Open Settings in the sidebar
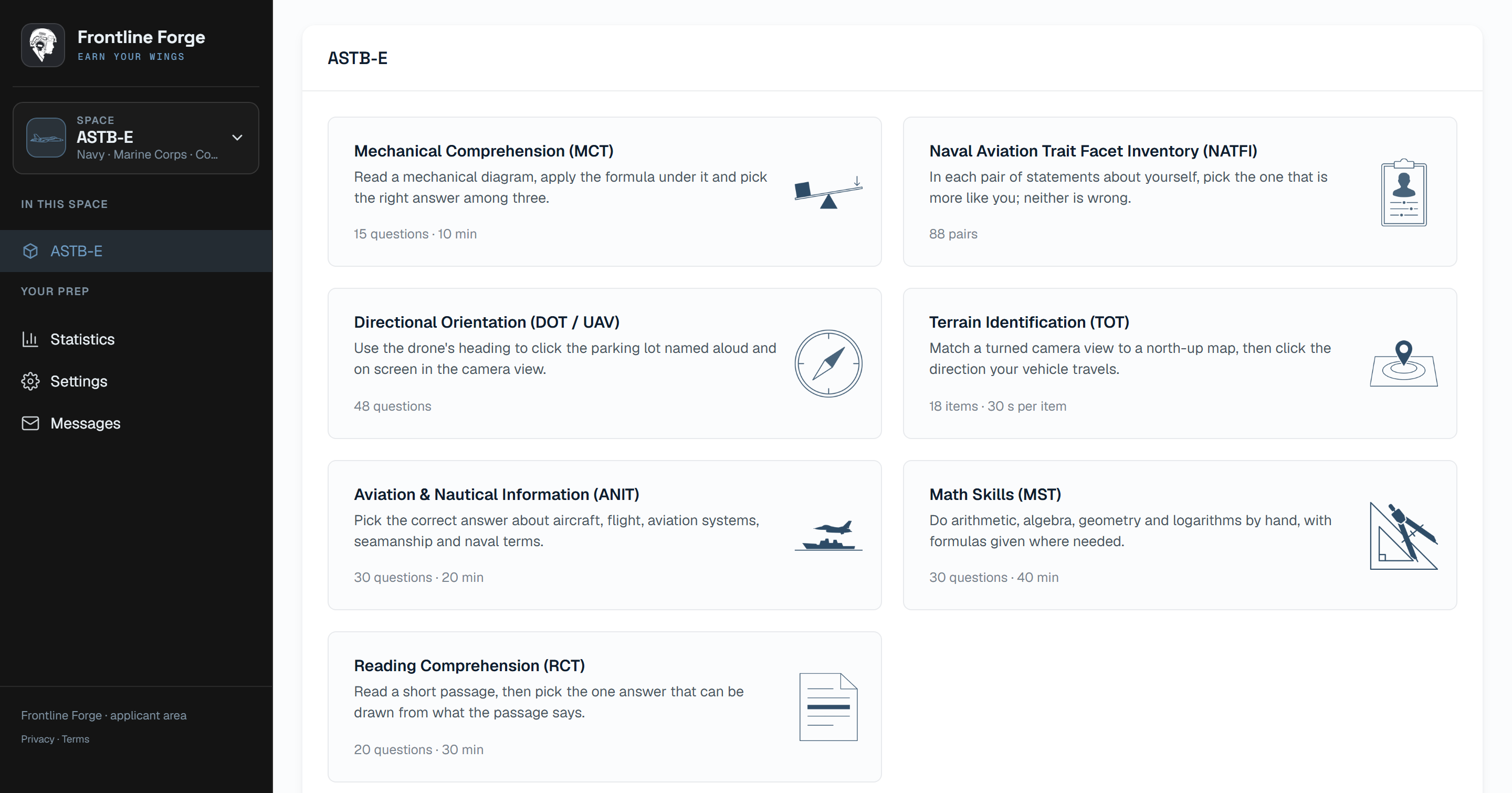 click(136, 381)
